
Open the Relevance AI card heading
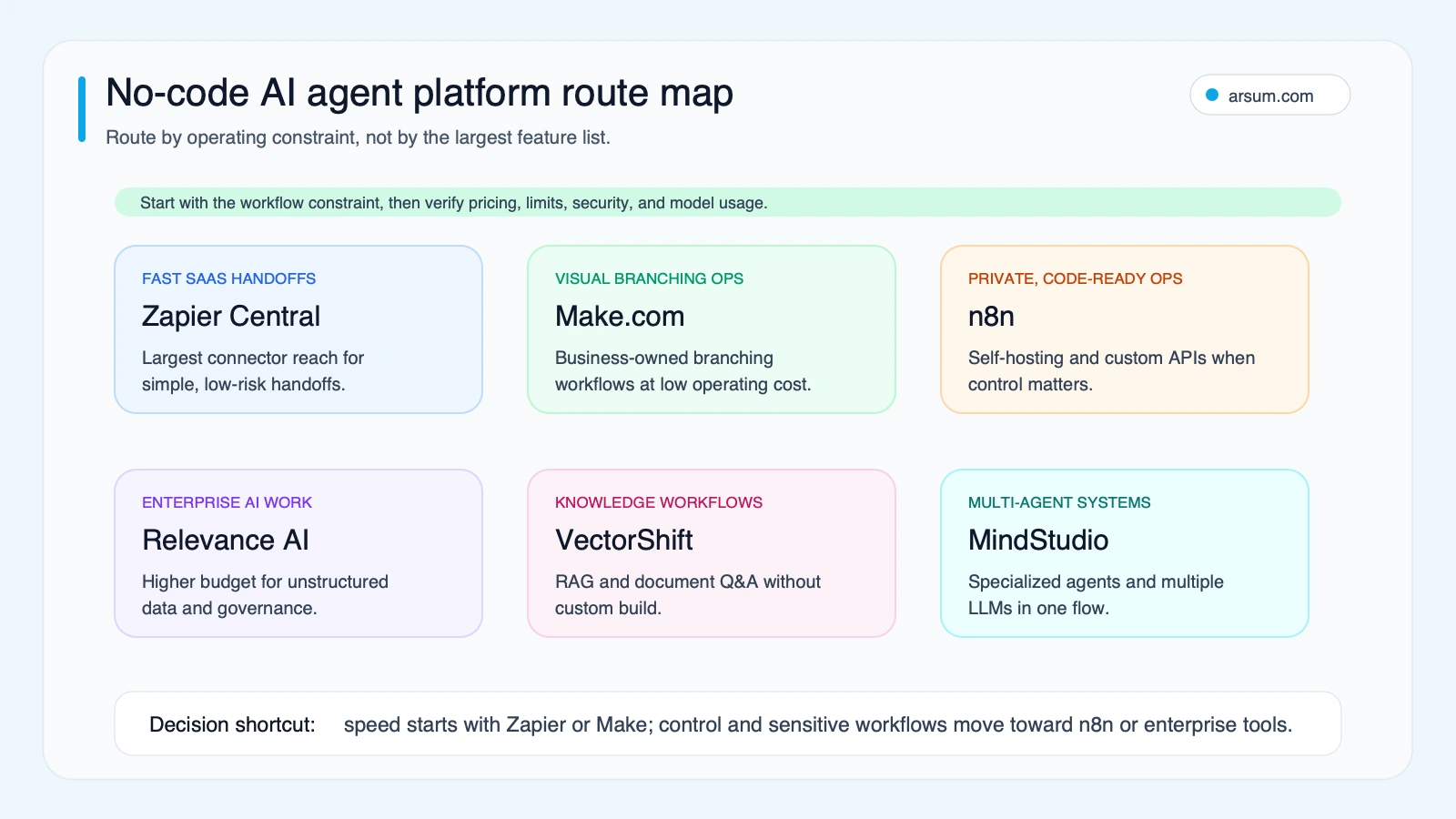[226, 540]
